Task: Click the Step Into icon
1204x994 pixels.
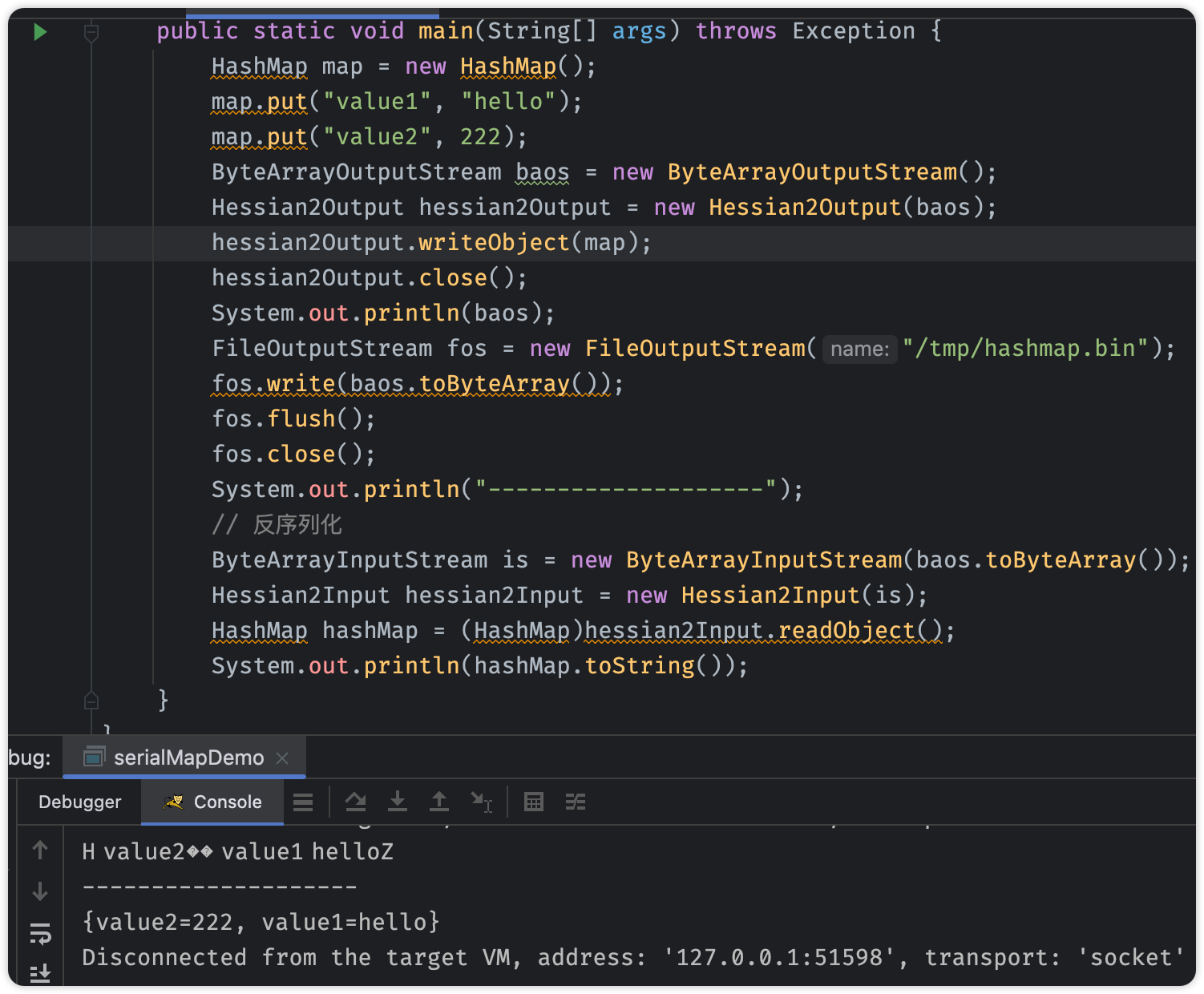Action: click(x=397, y=802)
